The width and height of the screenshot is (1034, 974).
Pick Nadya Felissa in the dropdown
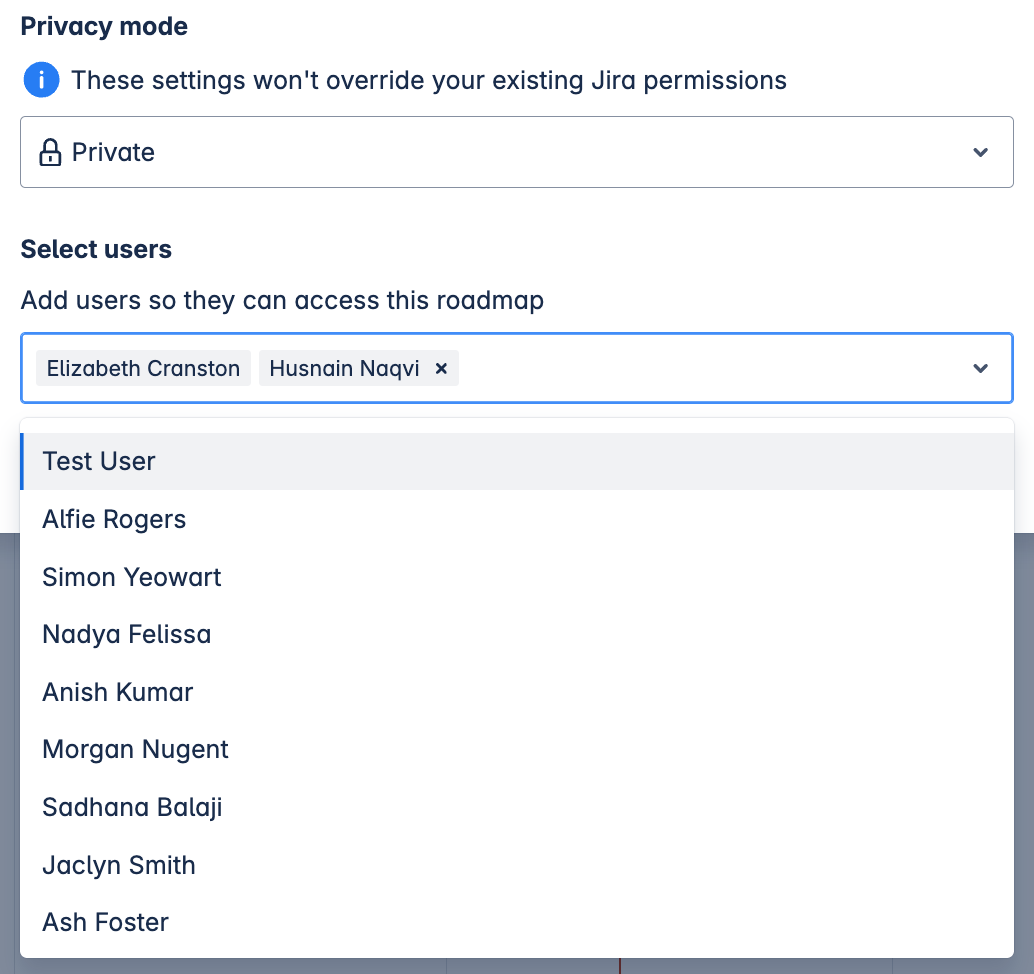point(127,634)
